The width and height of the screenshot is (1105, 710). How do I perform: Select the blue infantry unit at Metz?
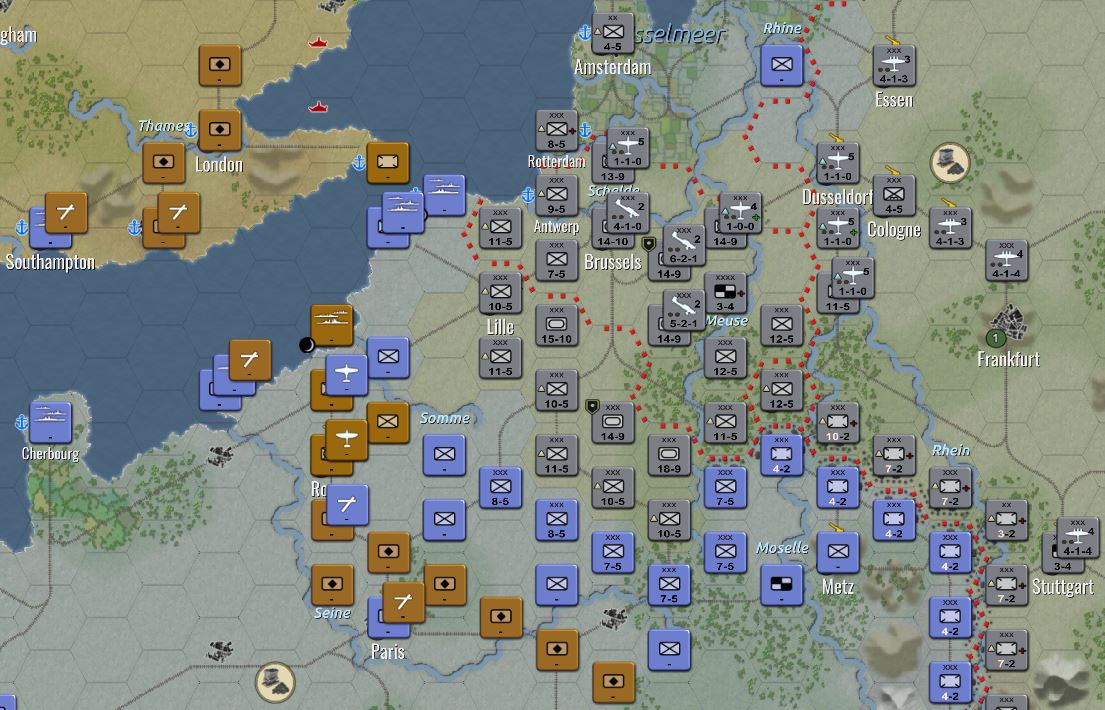(838, 552)
